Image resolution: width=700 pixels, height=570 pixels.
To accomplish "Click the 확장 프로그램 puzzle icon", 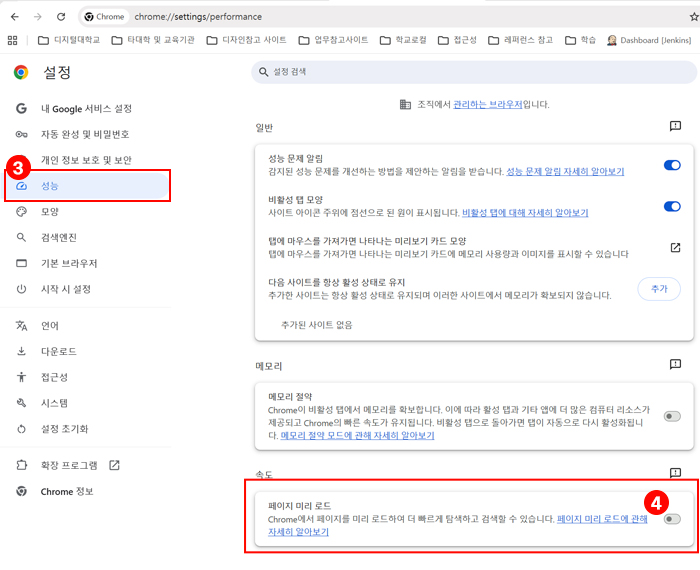I will point(21,466).
